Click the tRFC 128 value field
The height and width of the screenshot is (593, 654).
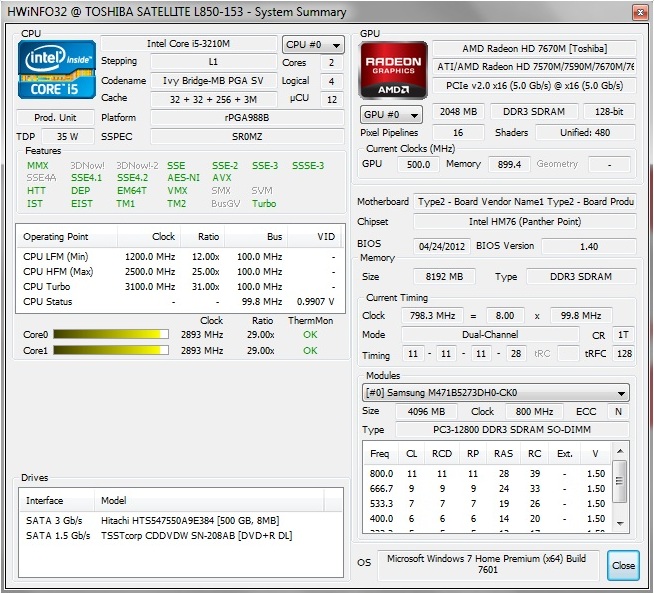(624, 354)
